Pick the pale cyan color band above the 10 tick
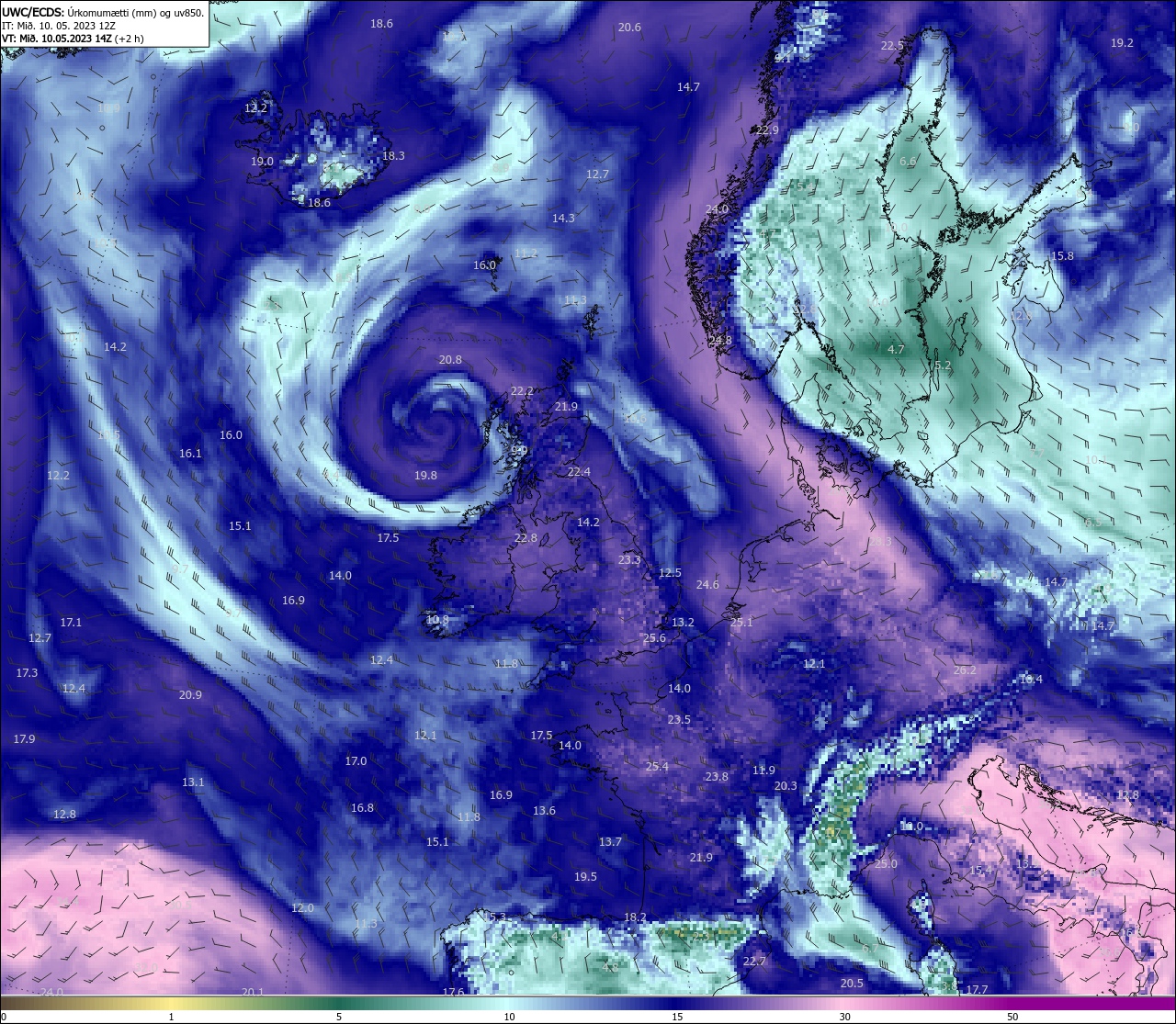Screen dimensions: 1176x1024 pos(508,1003)
